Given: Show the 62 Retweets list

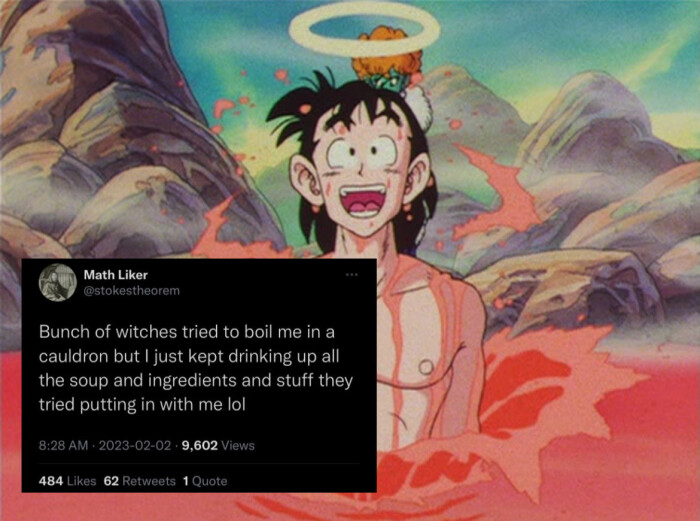Looking at the screenshot, I should (139, 481).
